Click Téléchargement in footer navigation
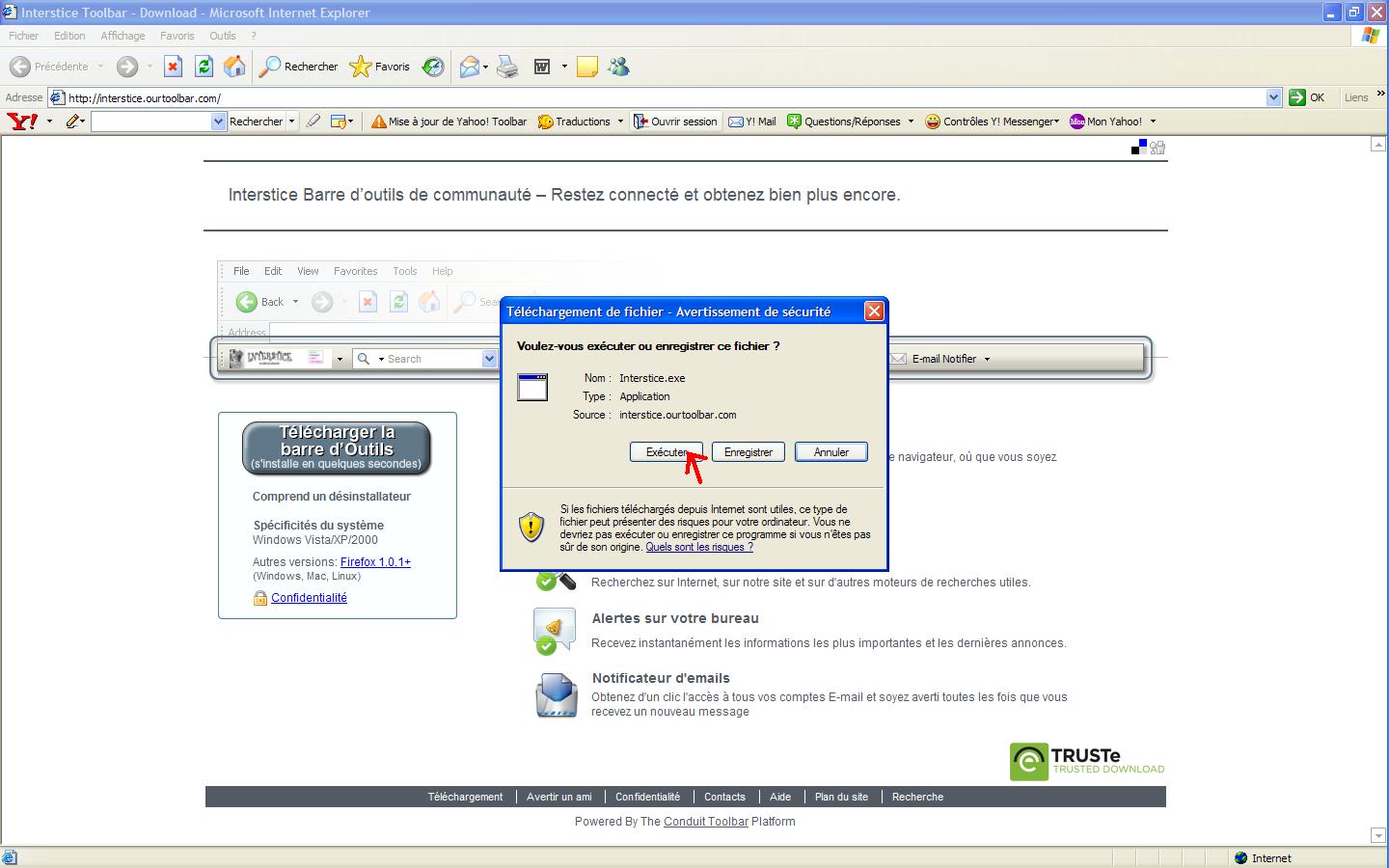 [x=465, y=797]
